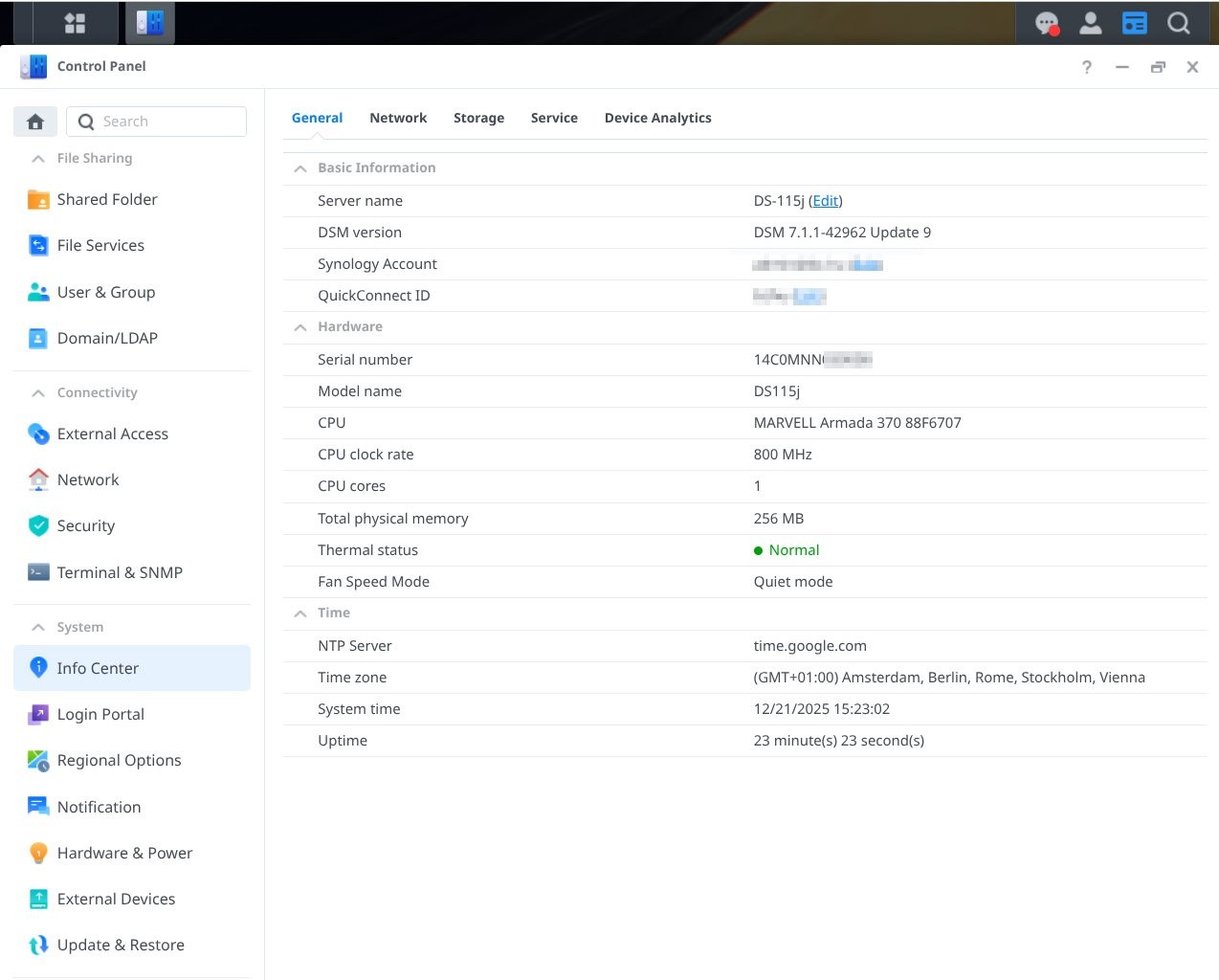Select the Hardware & Power label
This screenshot has height=980, width=1219.
(124, 853)
